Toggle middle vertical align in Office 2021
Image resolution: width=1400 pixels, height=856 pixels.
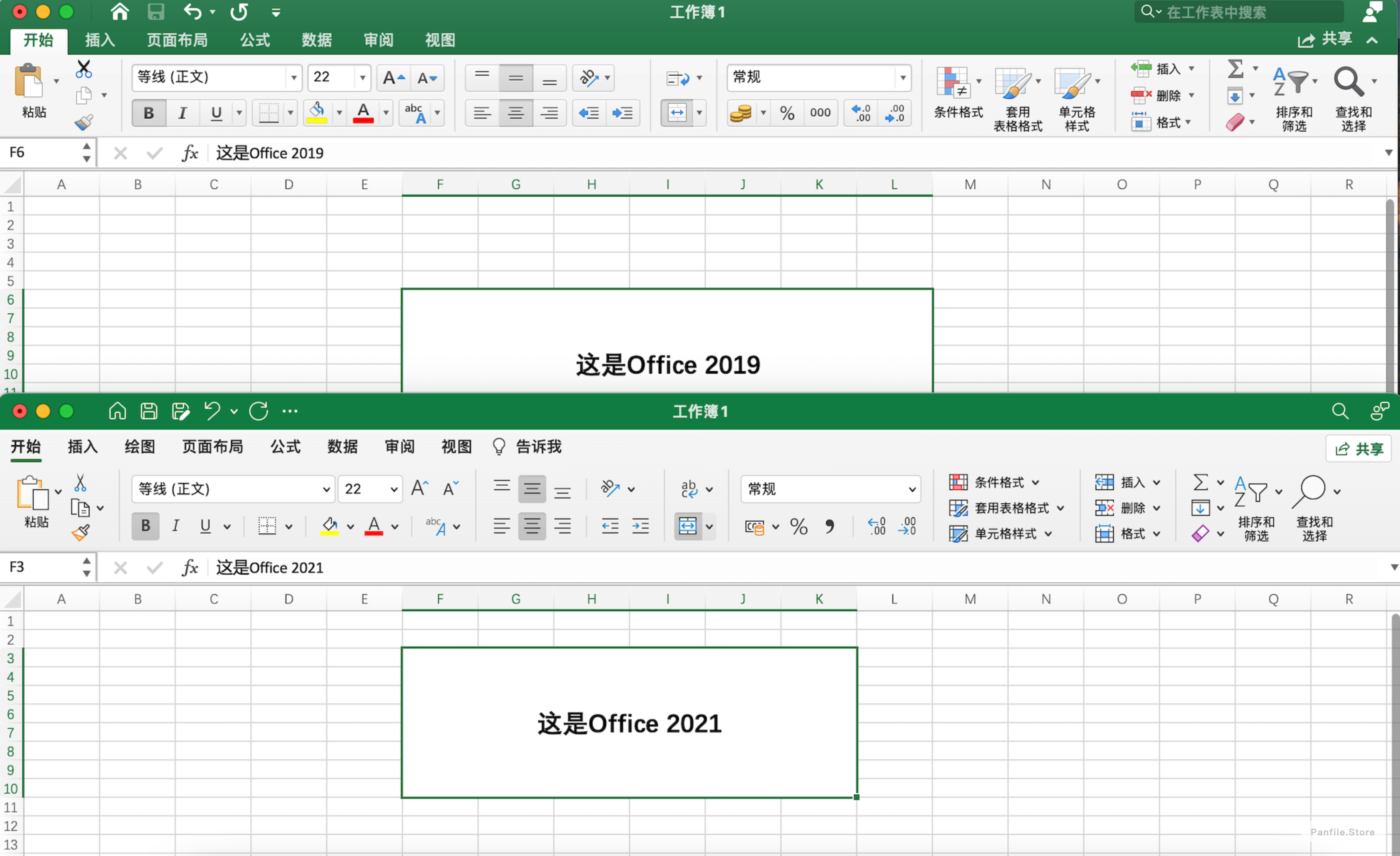click(x=532, y=489)
